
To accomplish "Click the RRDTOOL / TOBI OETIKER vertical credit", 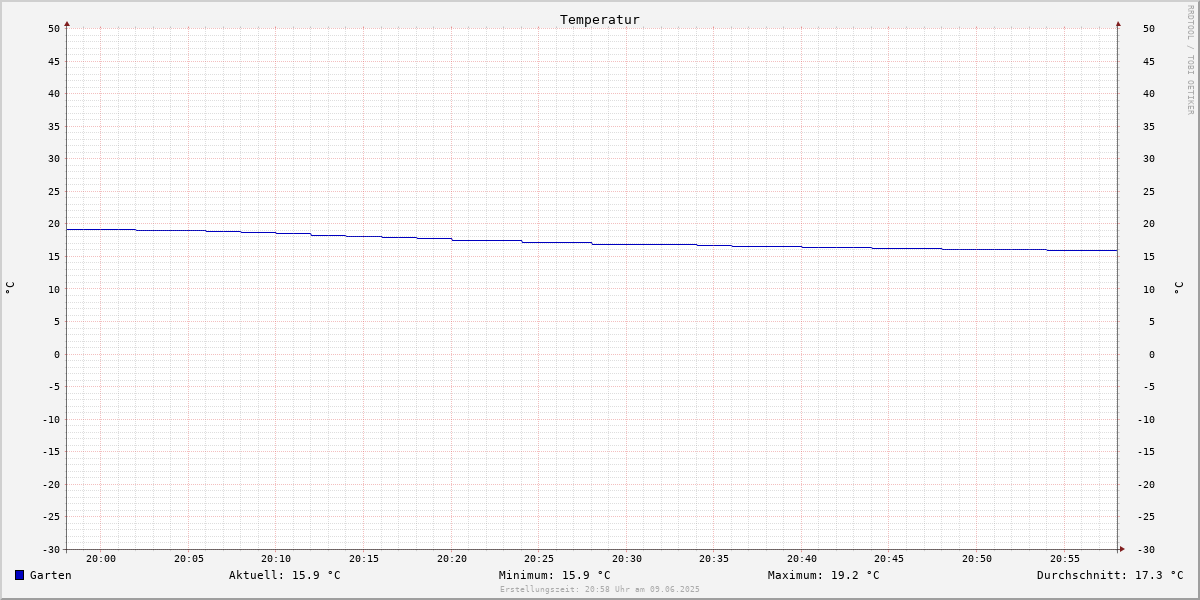I will pyautogui.click(x=1190, y=60).
